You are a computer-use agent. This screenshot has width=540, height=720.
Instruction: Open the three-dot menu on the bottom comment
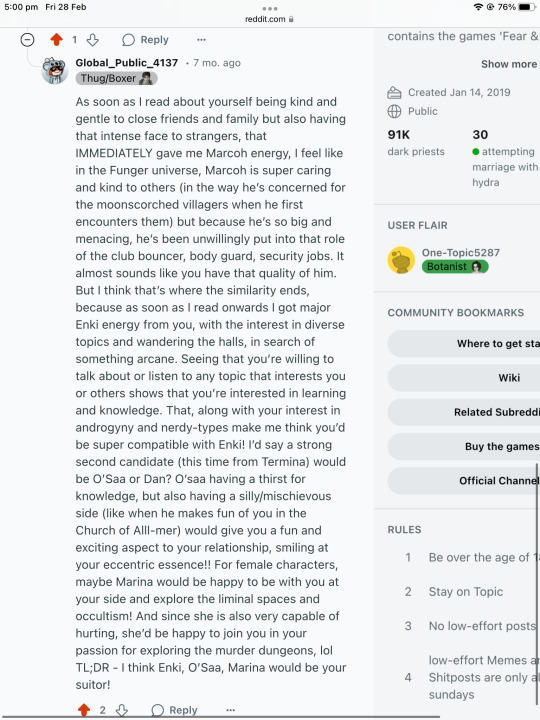click(x=231, y=710)
